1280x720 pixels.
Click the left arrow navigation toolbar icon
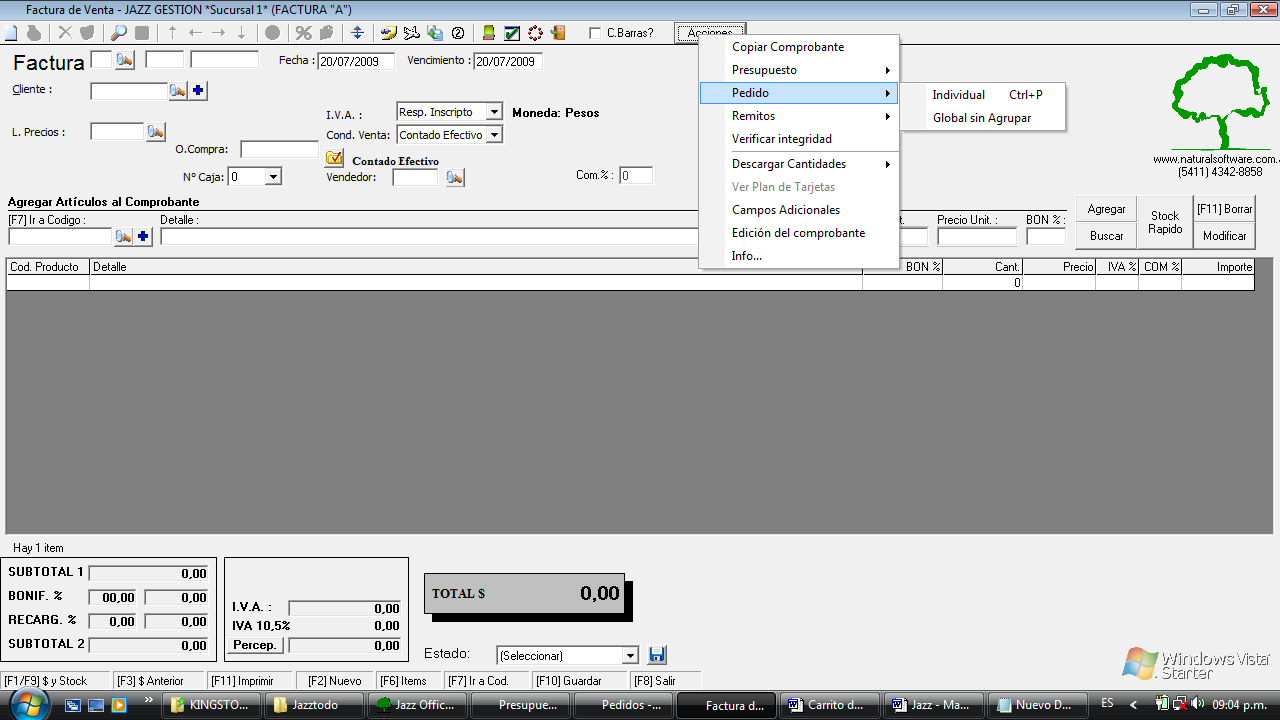click(x=195, y=33)
